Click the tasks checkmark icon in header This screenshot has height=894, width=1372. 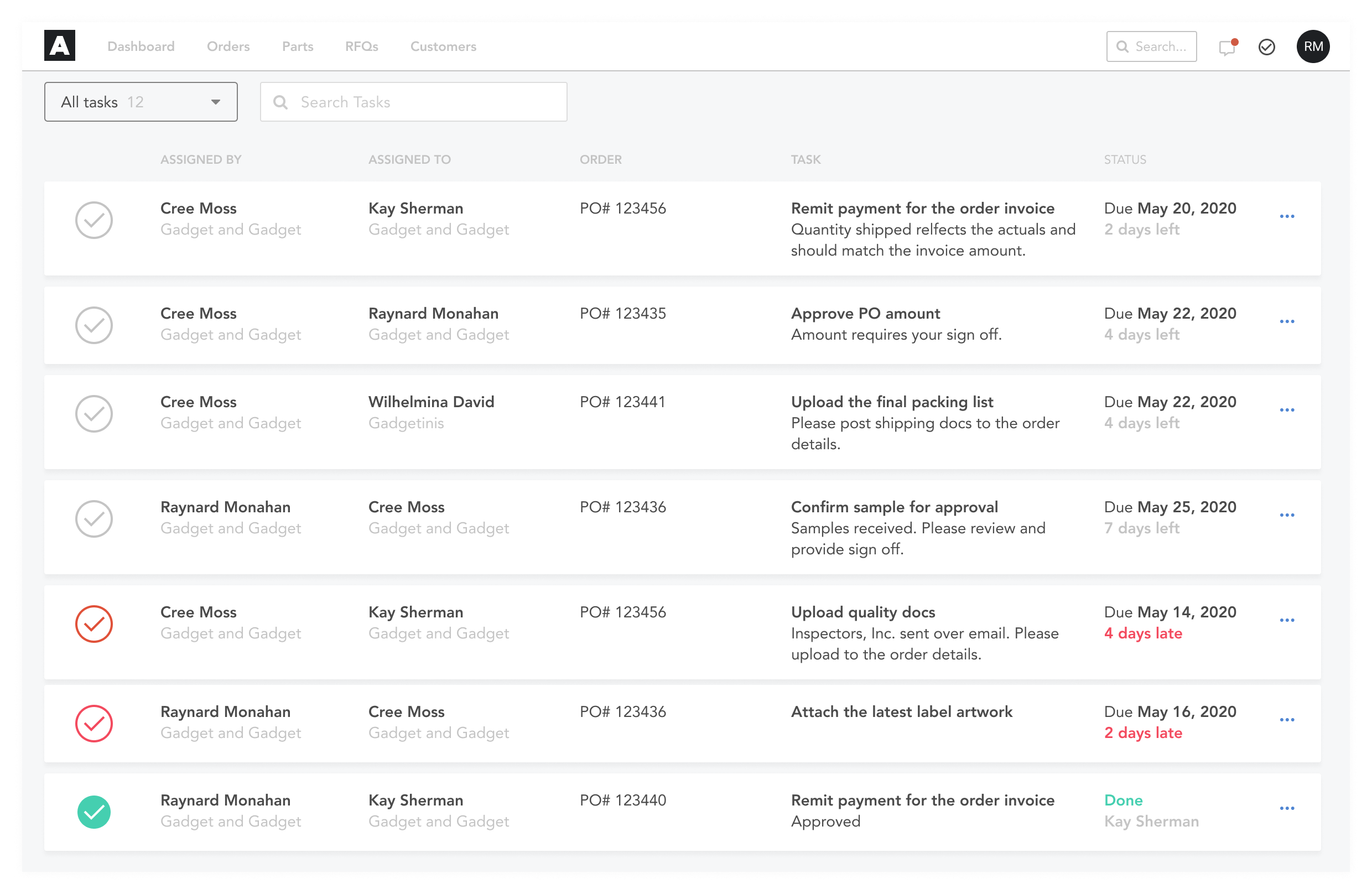point(1266,47)
